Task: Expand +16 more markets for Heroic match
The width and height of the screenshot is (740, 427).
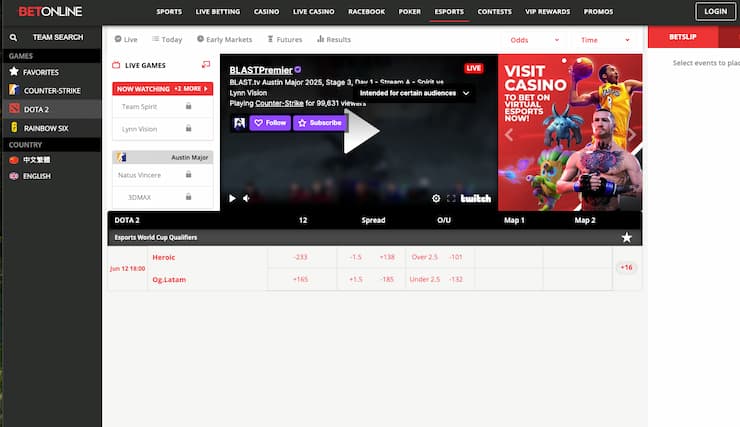Action: pyautogui.click(x=626, y=268)
